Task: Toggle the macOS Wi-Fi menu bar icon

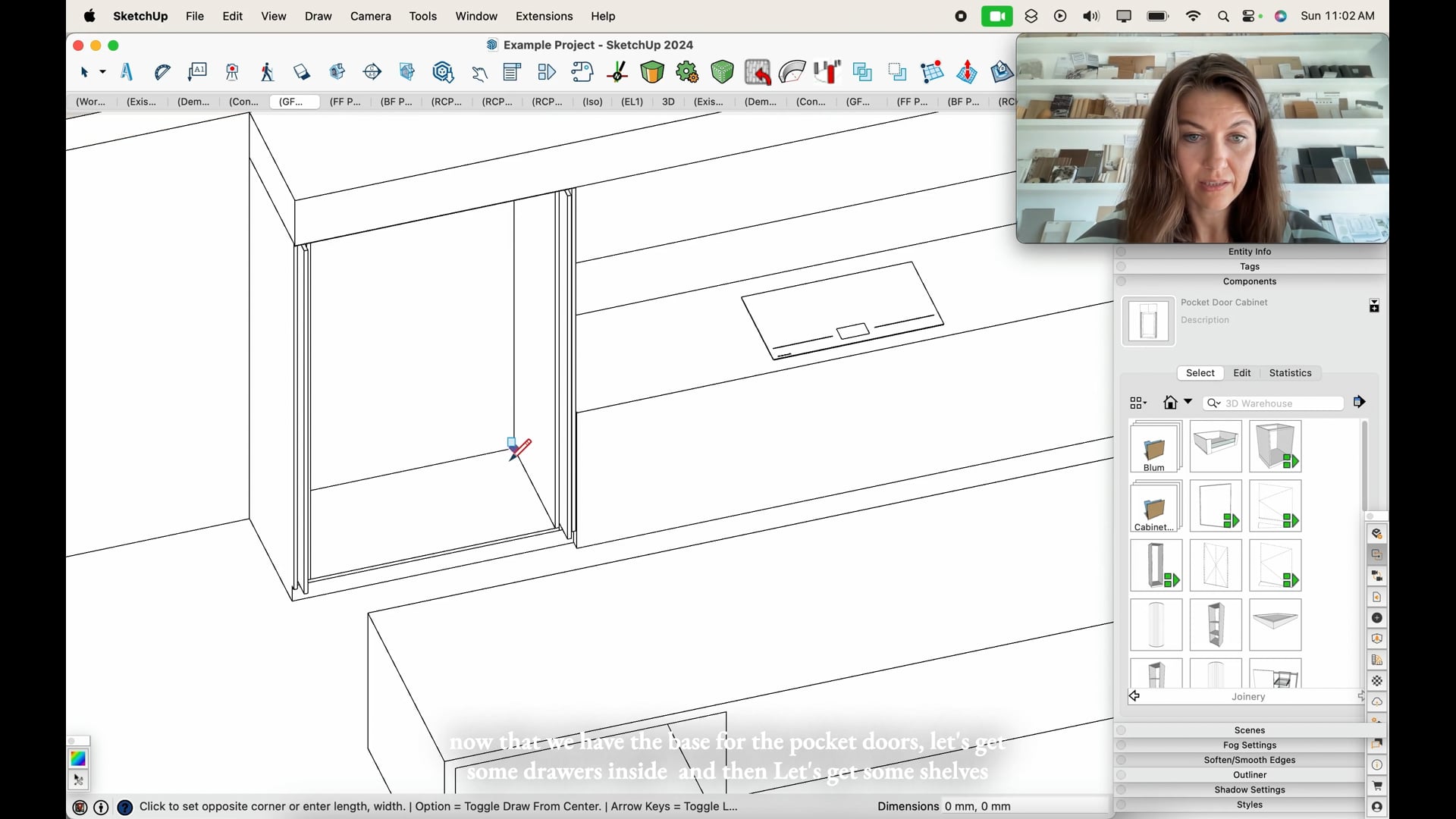Action: tap(1192, 16)
